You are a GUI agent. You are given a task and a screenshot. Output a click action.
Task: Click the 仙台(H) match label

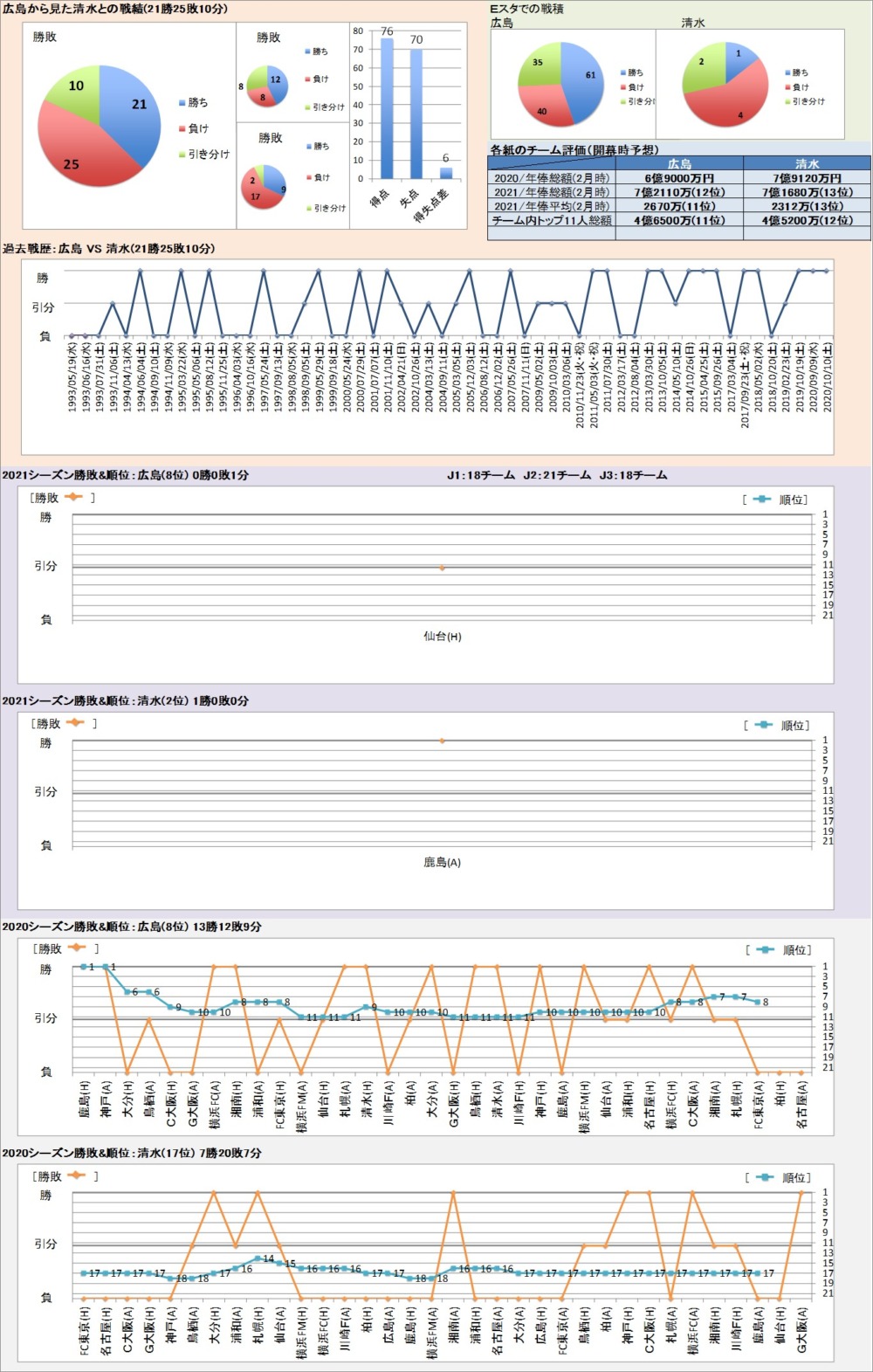coord(443,637)
